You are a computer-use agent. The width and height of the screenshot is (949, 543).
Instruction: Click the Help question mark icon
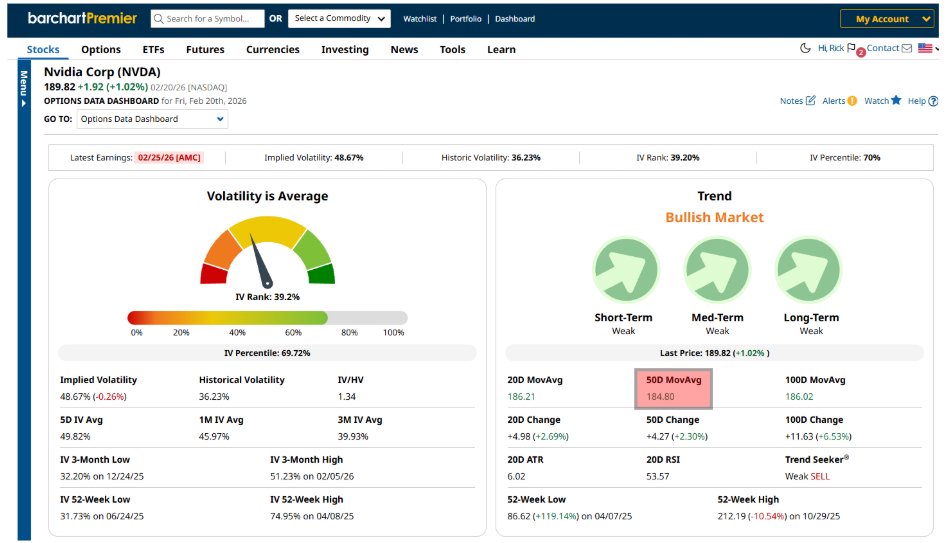(933, 101)
